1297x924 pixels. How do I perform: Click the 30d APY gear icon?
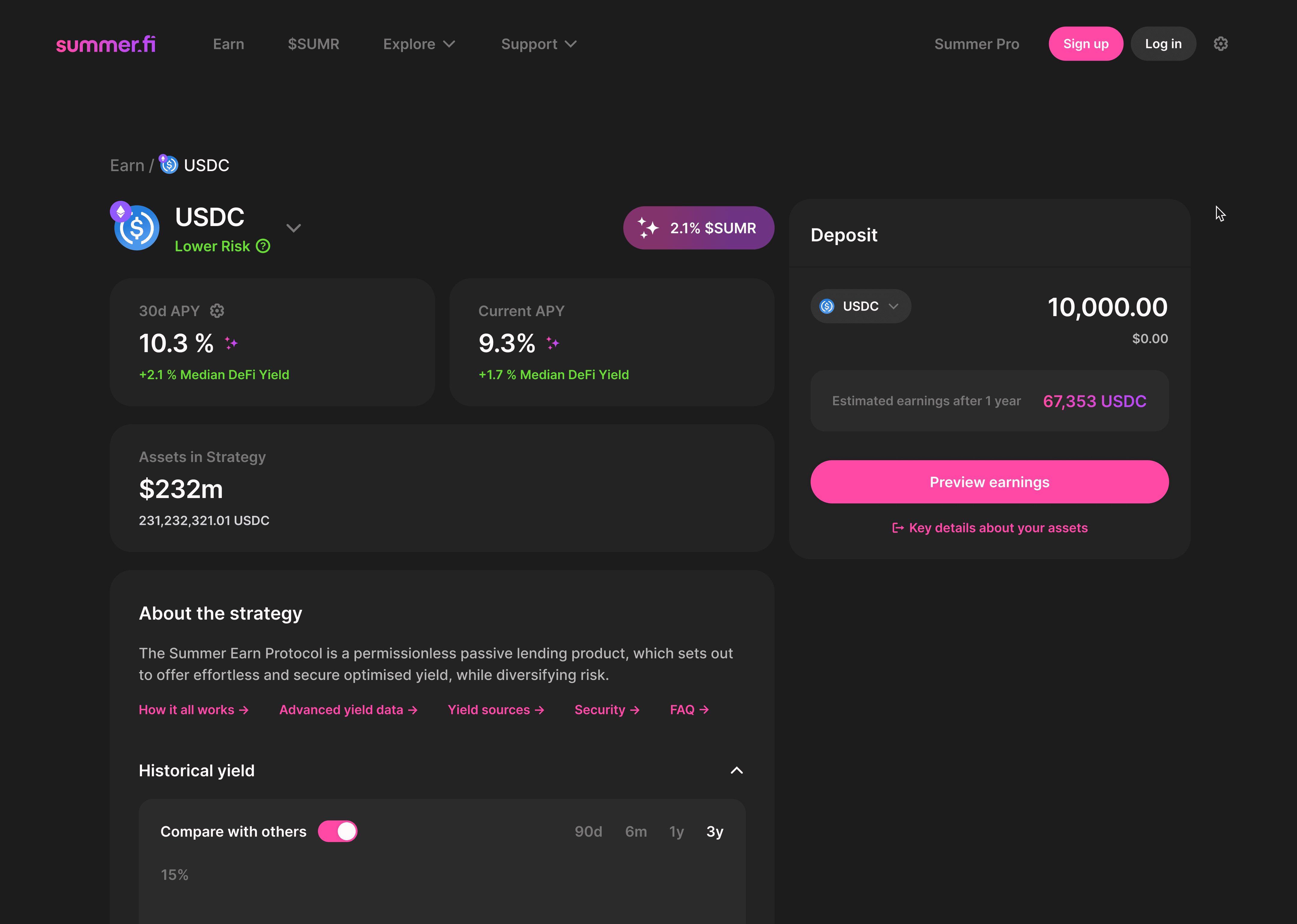tap(217, 311)
